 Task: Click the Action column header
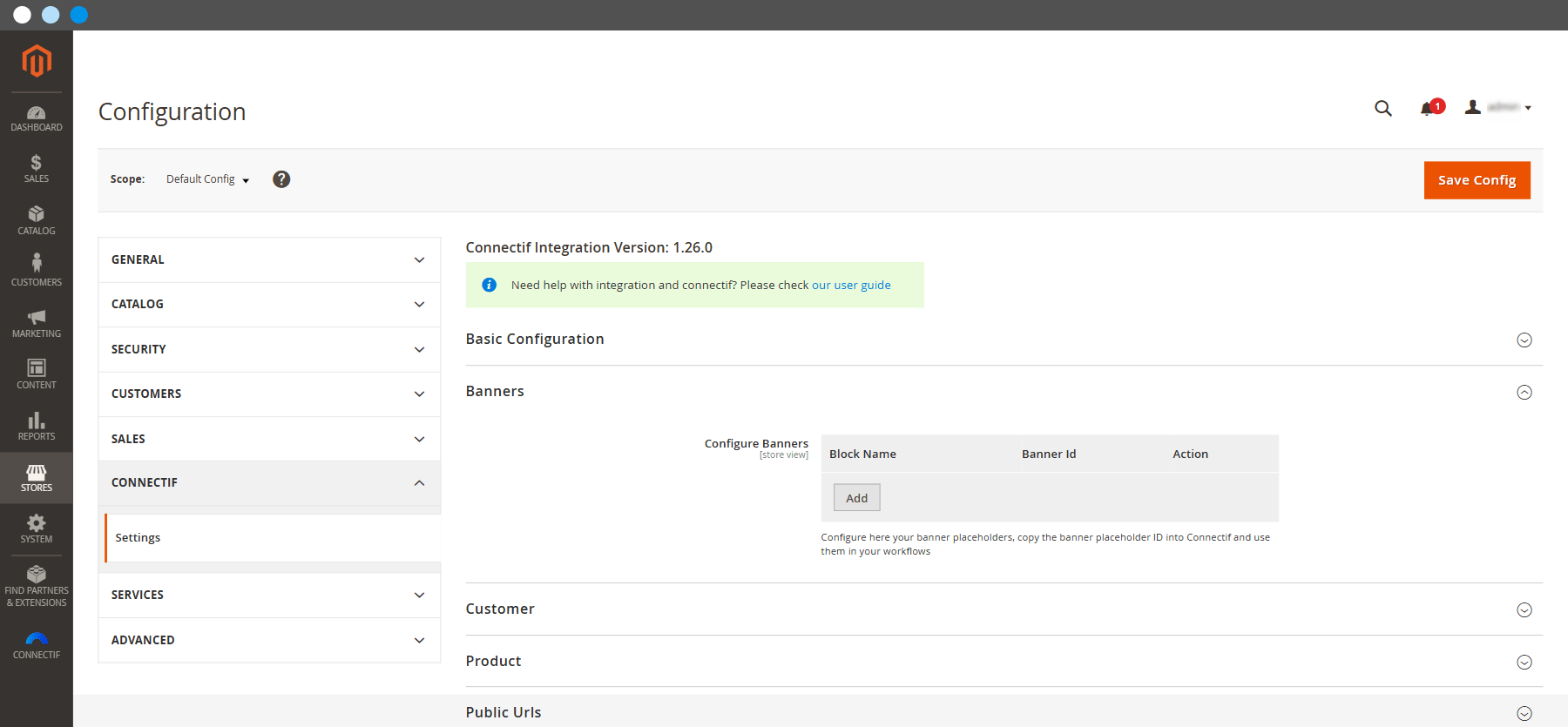pos(1190,454)
